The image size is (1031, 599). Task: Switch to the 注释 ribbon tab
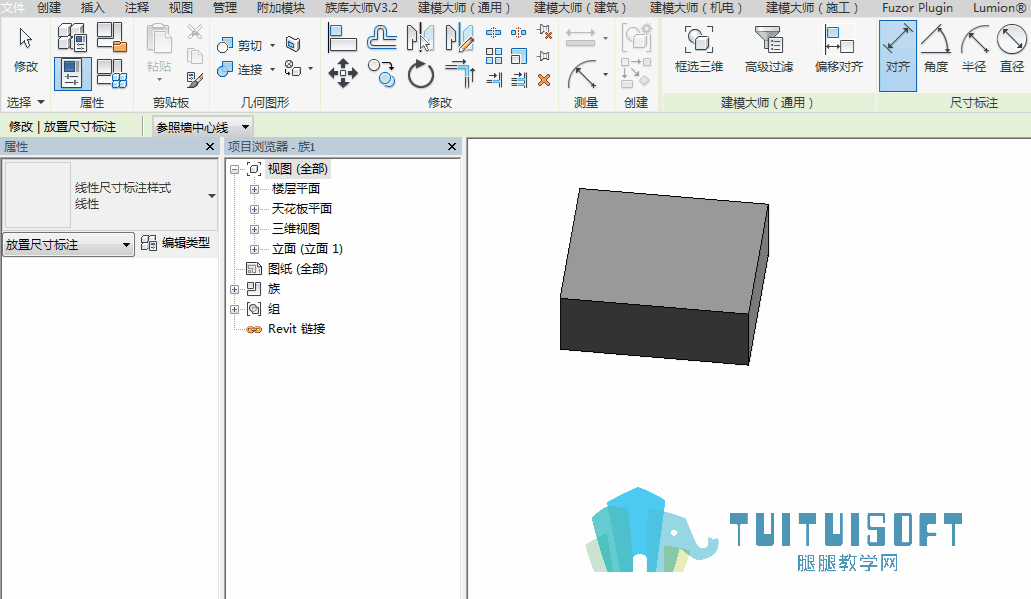pyautogui.click(x=137, y=8)
